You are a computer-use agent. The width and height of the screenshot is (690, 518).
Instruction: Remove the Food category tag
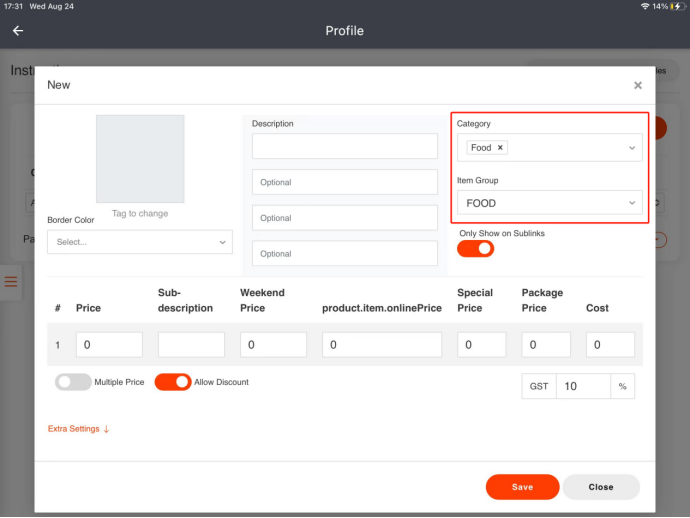501,148
